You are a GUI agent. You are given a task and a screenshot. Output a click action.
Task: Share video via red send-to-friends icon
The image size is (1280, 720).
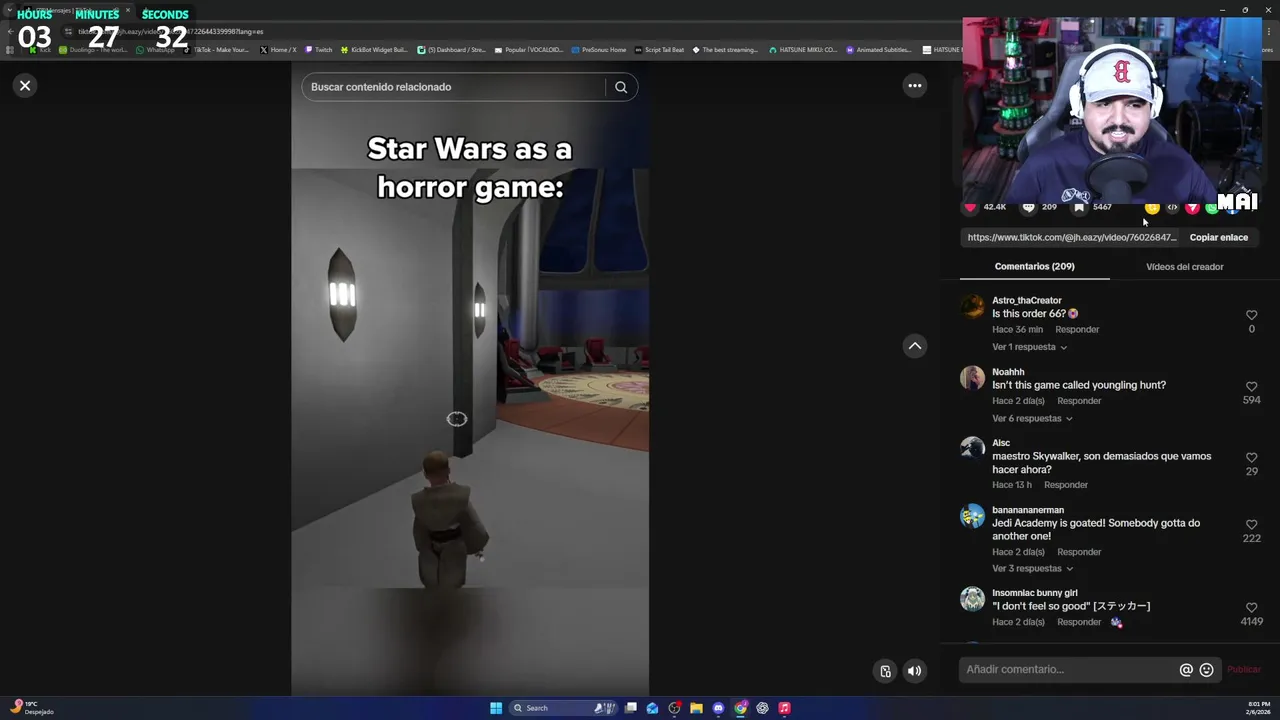tap(1192, 207)
